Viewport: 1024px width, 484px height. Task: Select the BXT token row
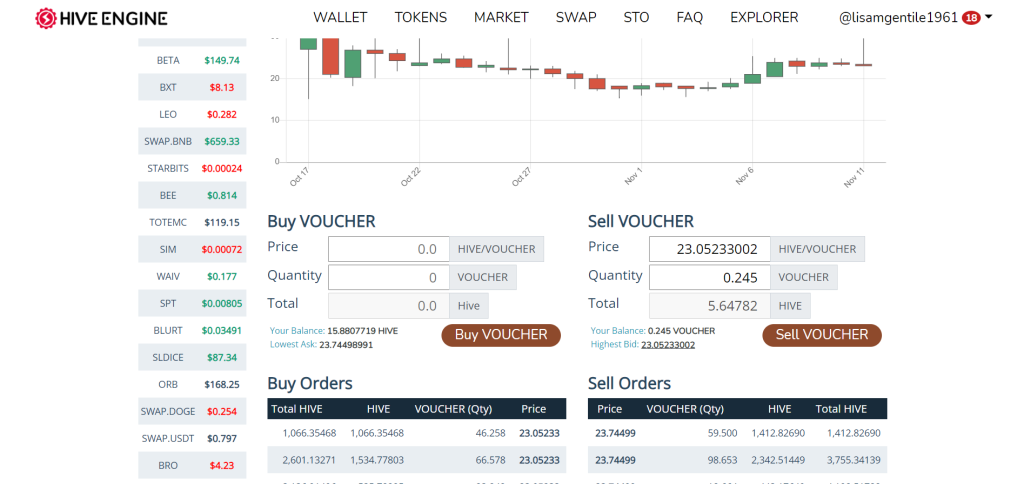click(192, 87)
